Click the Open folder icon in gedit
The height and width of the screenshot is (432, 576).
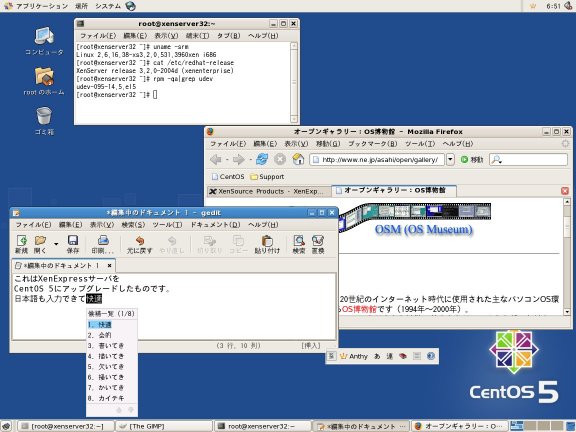click(40, 244)
